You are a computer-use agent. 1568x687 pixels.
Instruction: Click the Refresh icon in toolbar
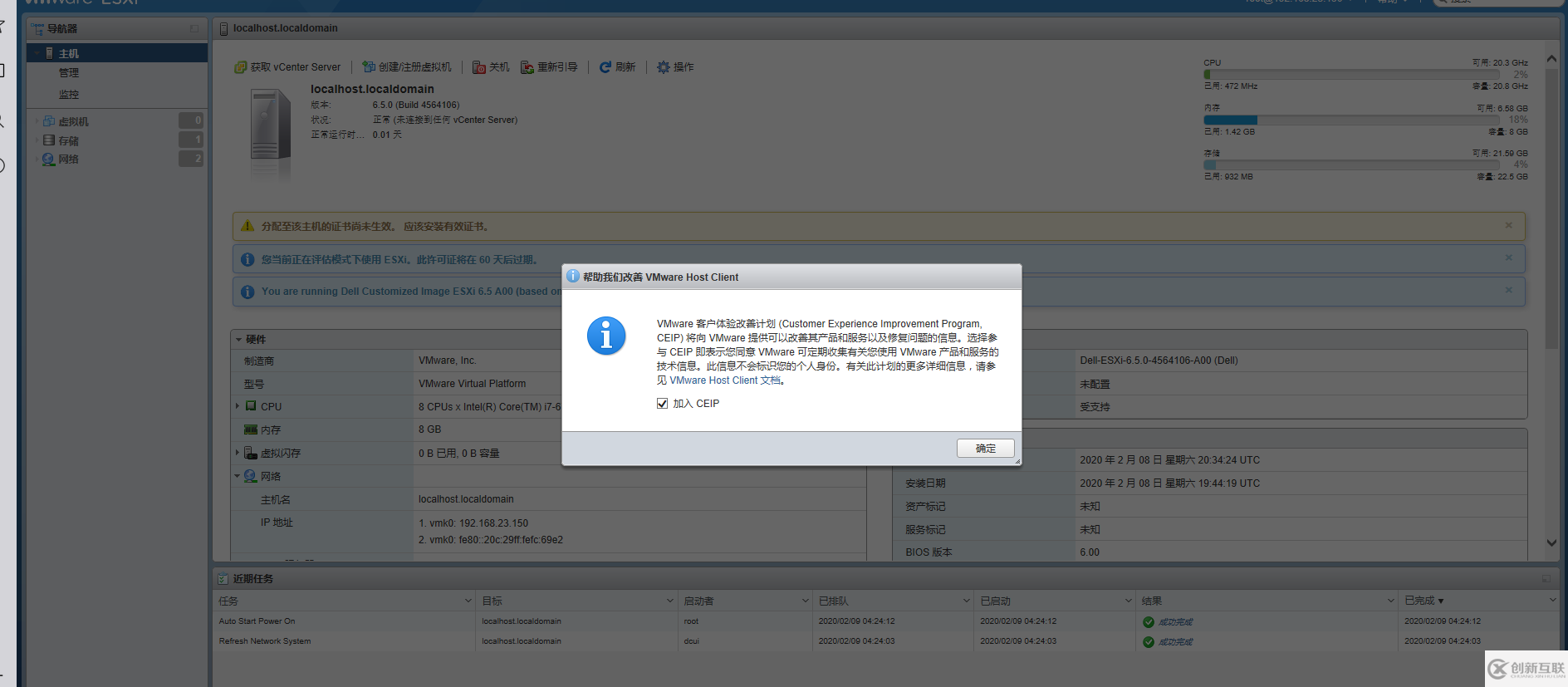605,67
